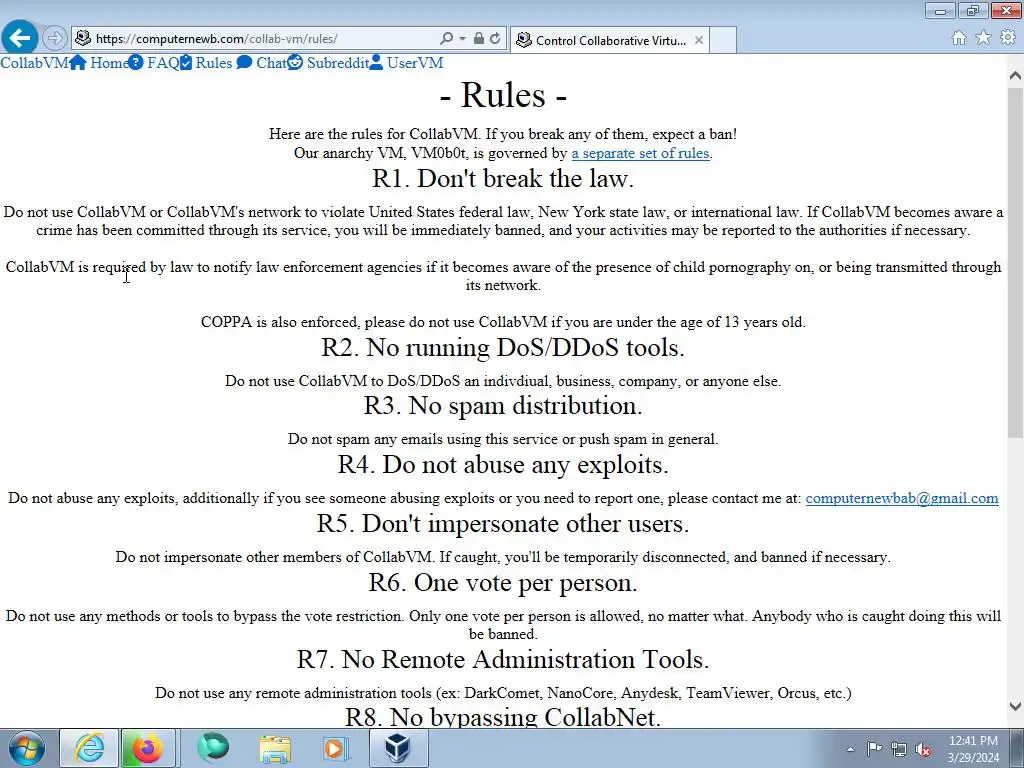Select the Control Collaborative Virtu... tab
Screen dimensions: 1024x768
(x=610, y=40)
